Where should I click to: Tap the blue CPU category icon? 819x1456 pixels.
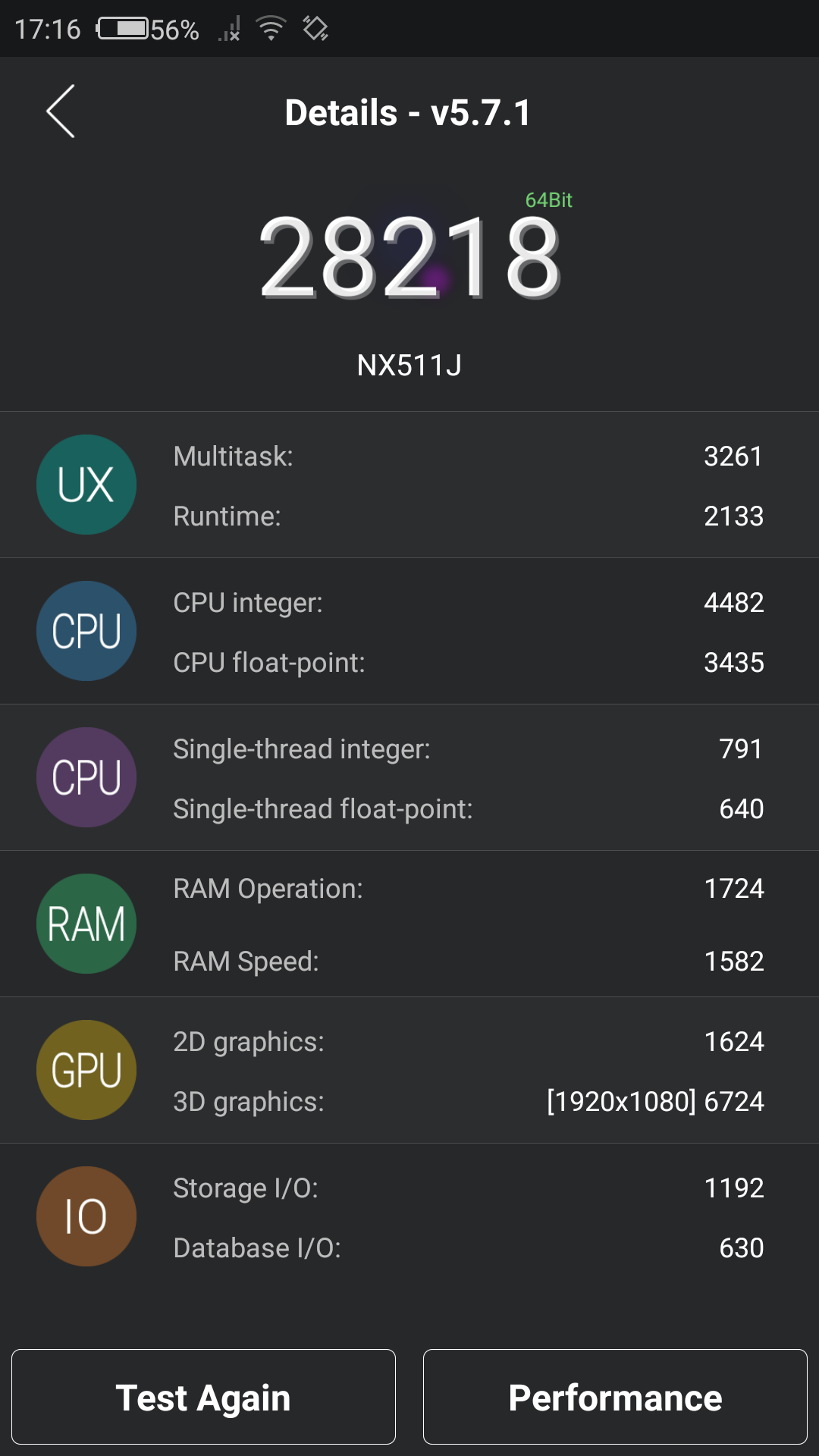click(86, 631)
